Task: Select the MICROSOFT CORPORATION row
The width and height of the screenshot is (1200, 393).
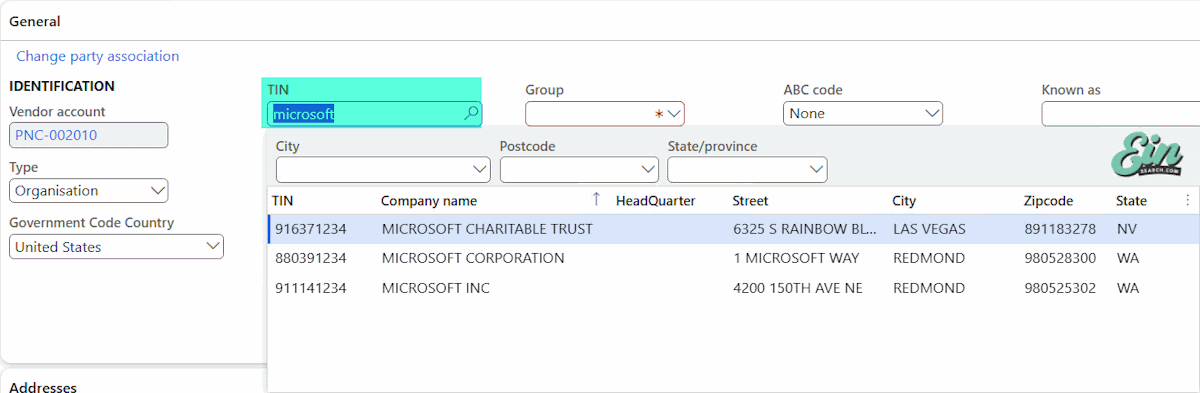Action: coord(734,258)
